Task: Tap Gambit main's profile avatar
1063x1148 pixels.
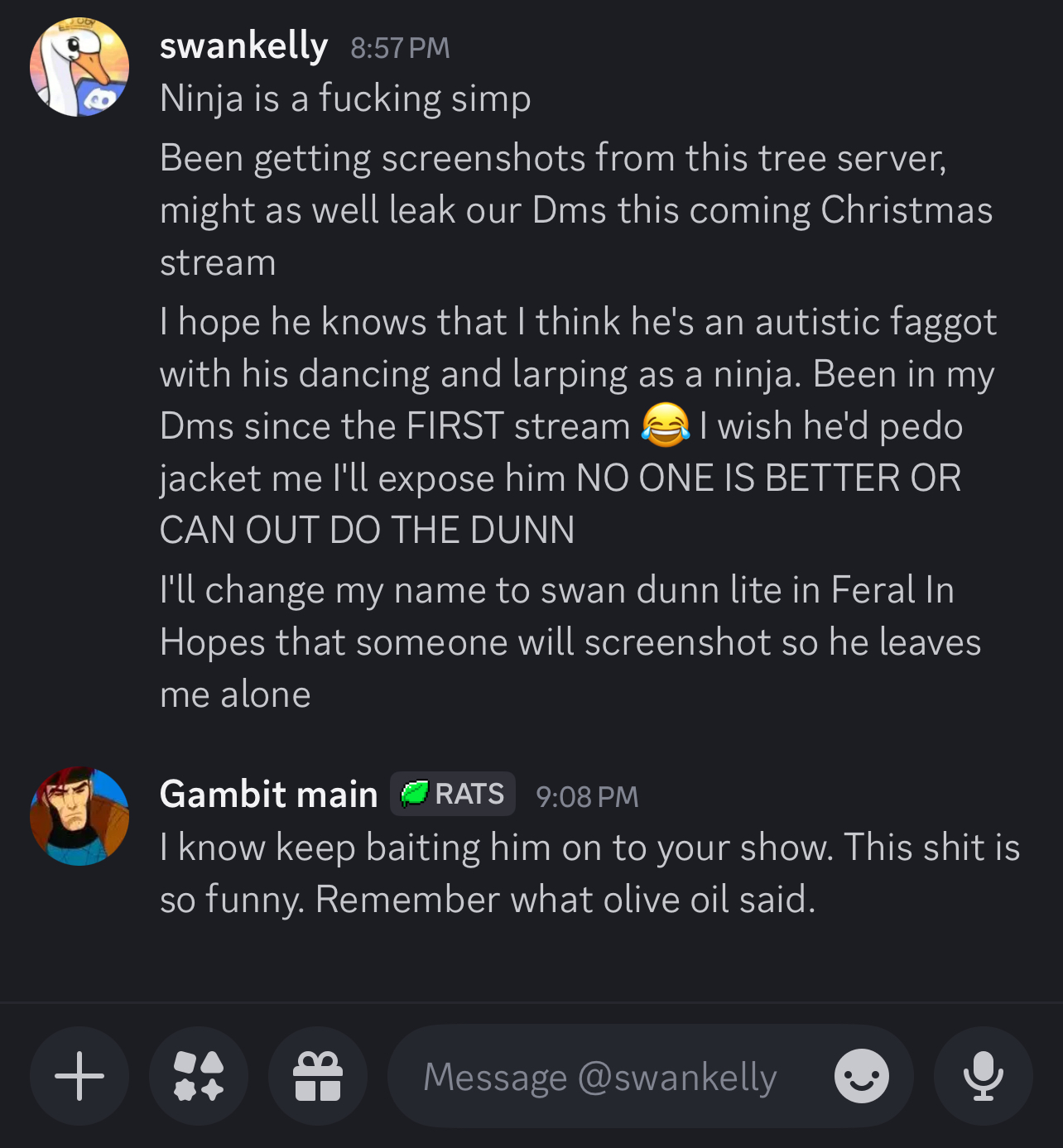Action: 79,816
